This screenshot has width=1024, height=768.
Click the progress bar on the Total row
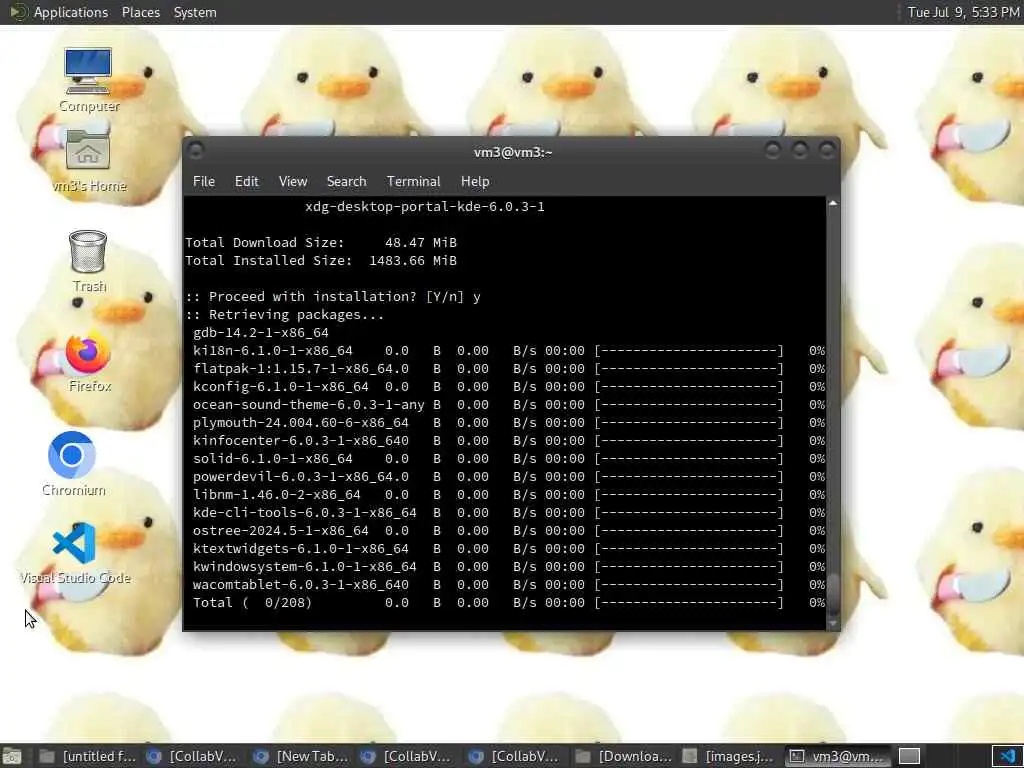(689, 603)
